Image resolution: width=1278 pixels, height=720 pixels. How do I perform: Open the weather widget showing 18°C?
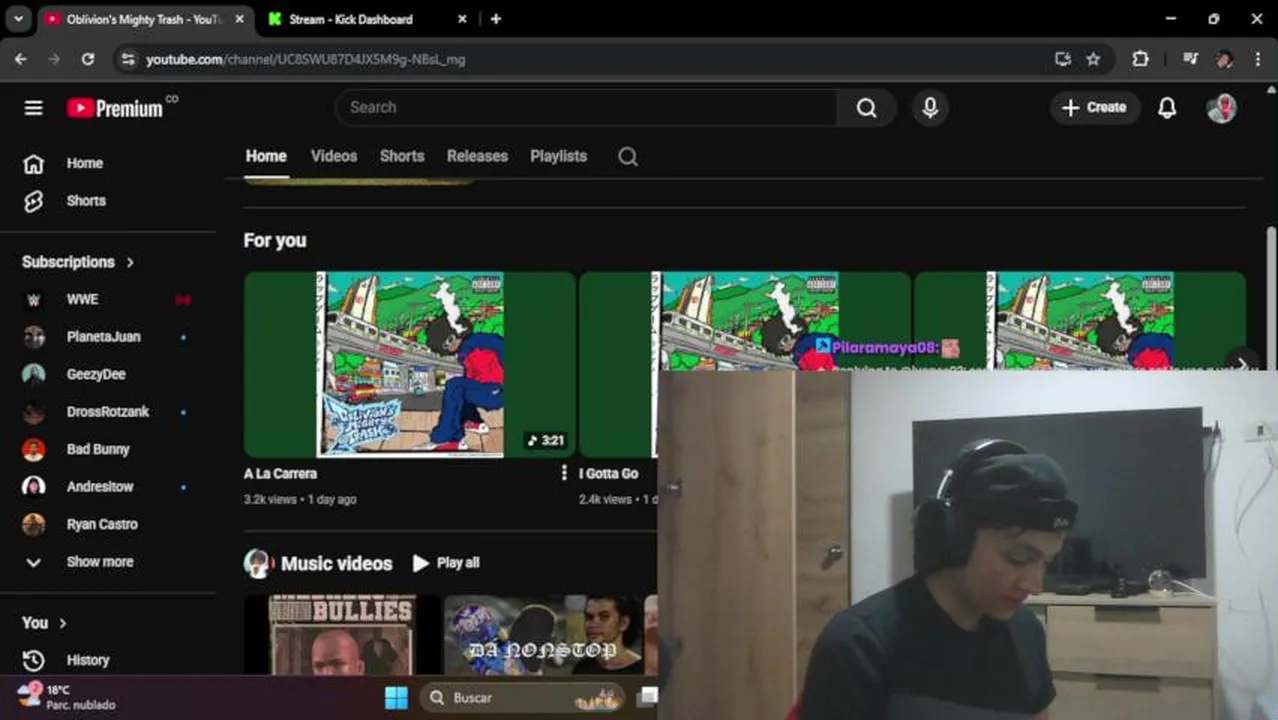[66, 697]
